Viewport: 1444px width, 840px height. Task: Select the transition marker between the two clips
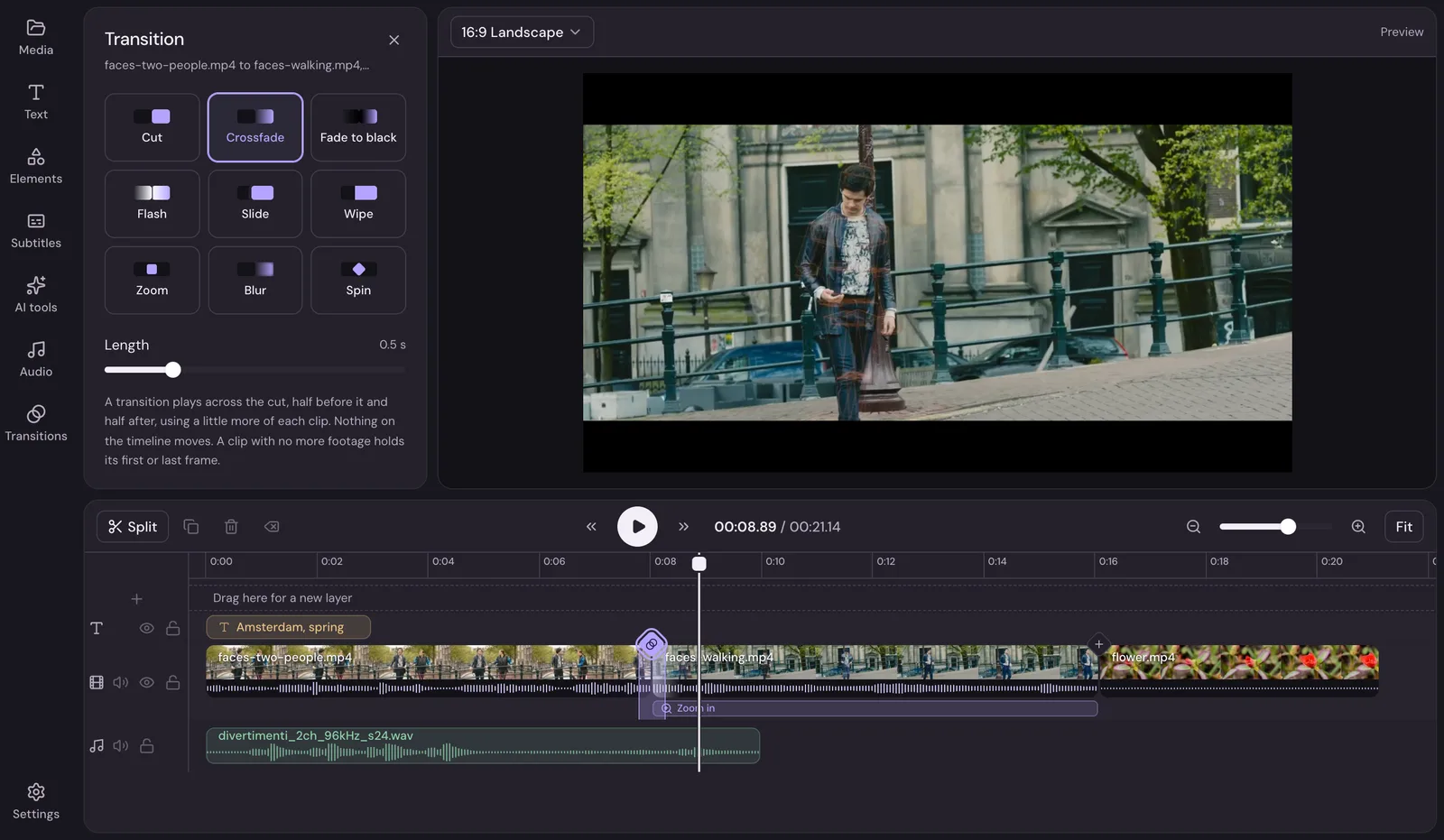pos(651,644)
